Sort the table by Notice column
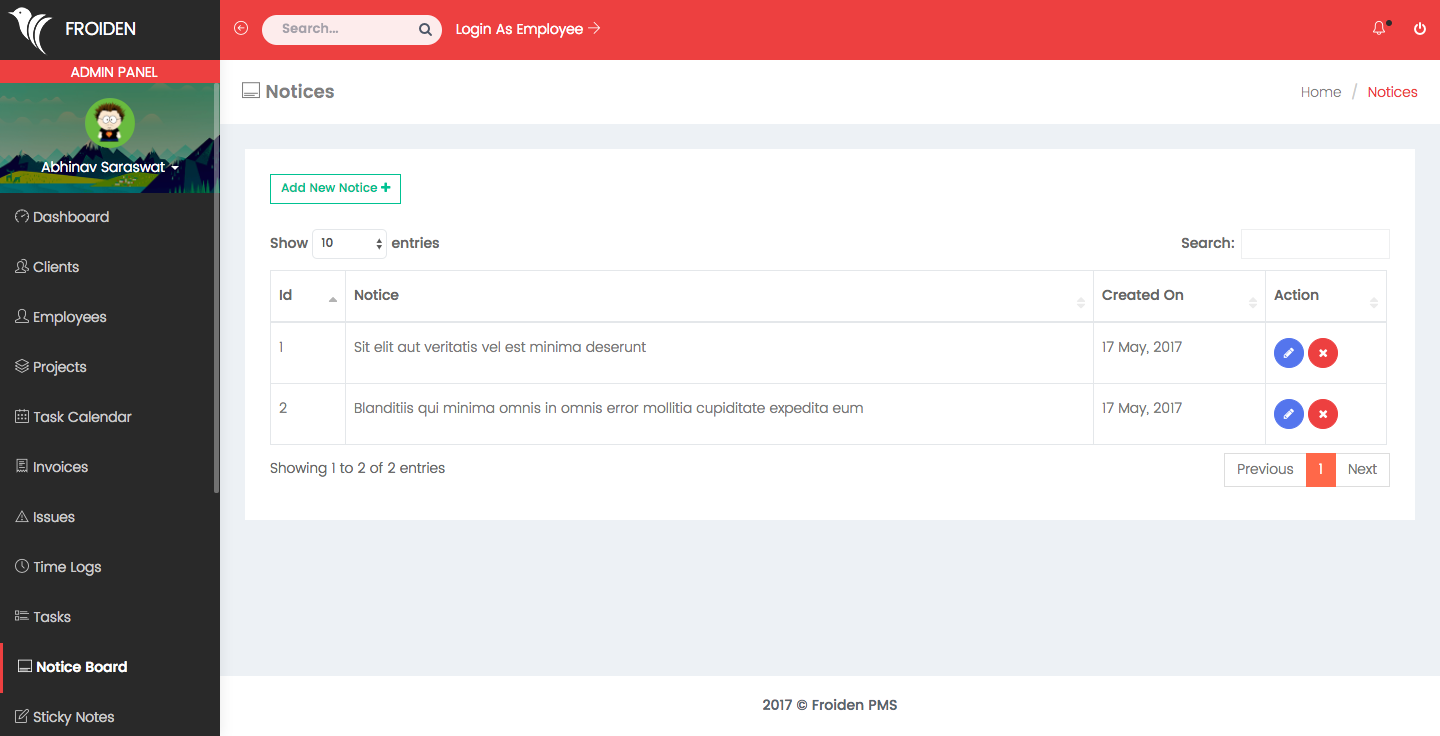Screen dimensions: 1440x736 [718, 296]
